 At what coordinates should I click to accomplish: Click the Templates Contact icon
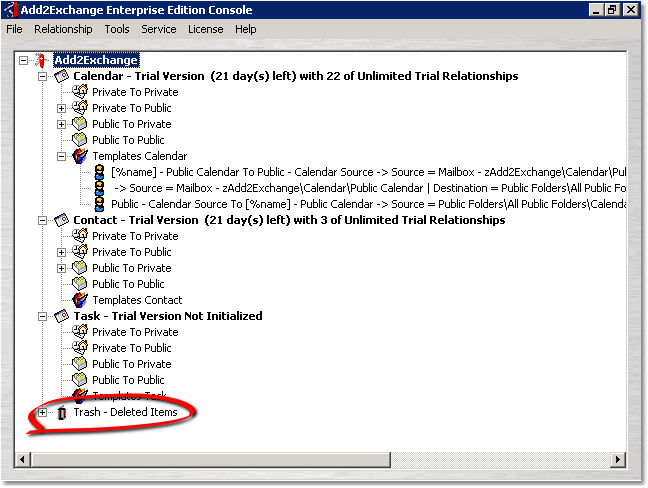point(80,300)
